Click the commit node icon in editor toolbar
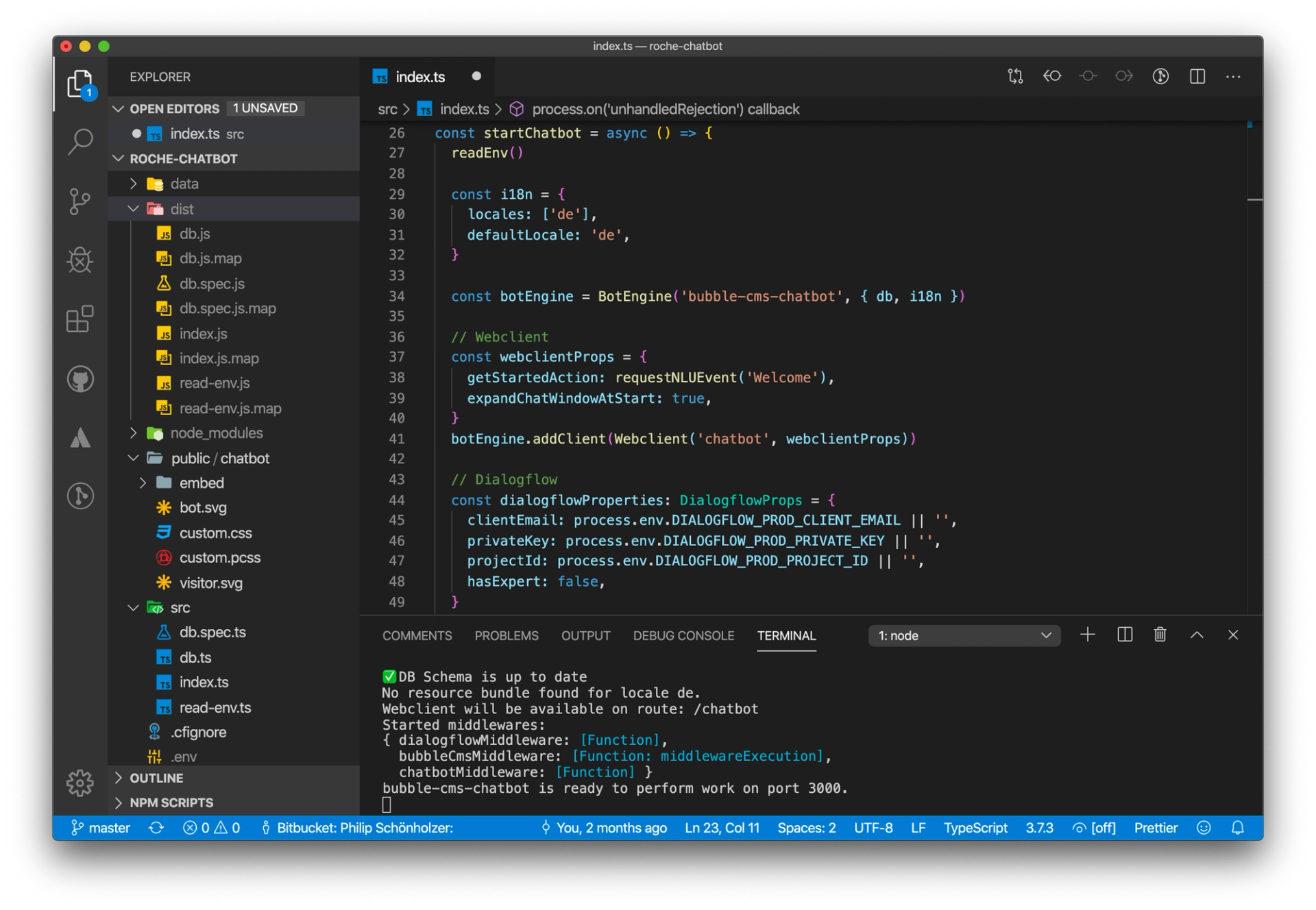1316x910 pixels. point(1088,76)
